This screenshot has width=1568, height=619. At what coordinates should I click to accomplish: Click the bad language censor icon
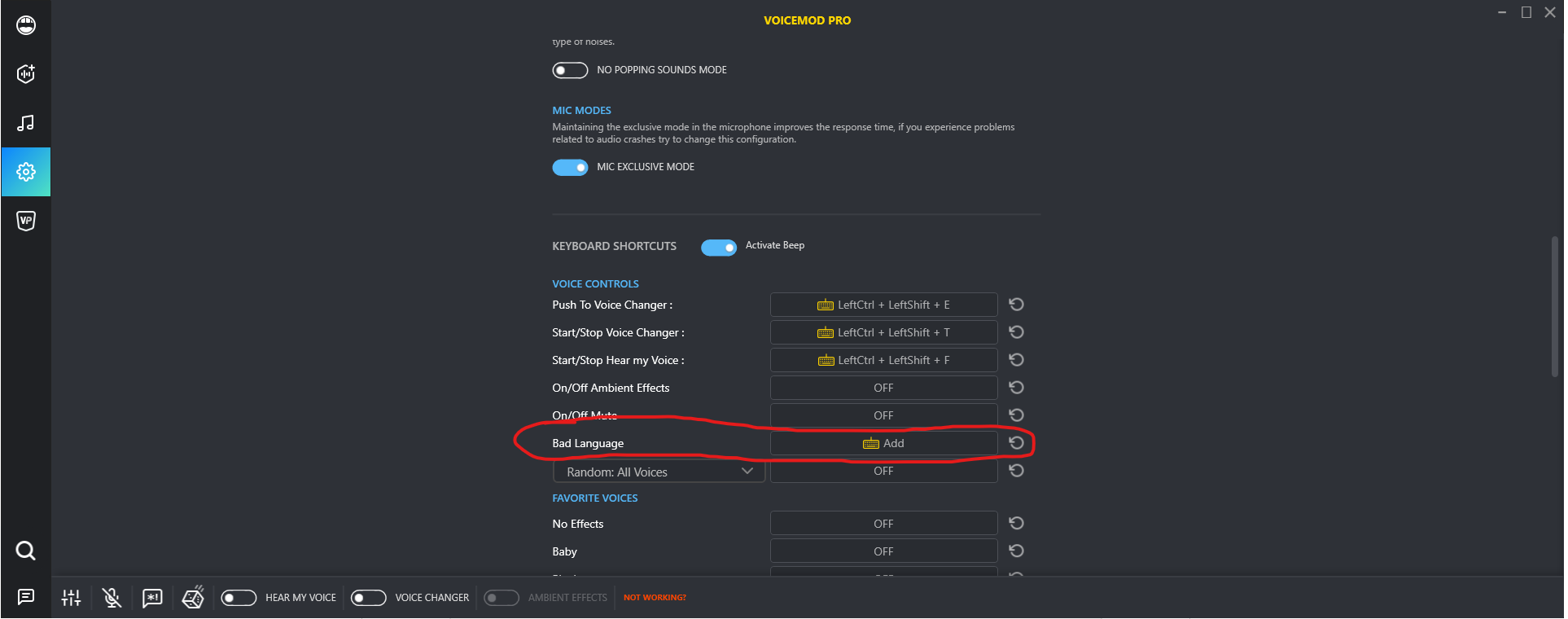(152, 598)
